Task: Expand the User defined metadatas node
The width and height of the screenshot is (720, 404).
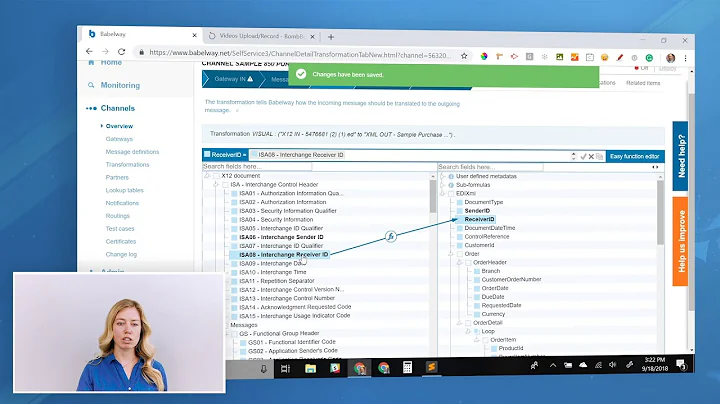Action: pyautogui.click(x=443, y=176)
